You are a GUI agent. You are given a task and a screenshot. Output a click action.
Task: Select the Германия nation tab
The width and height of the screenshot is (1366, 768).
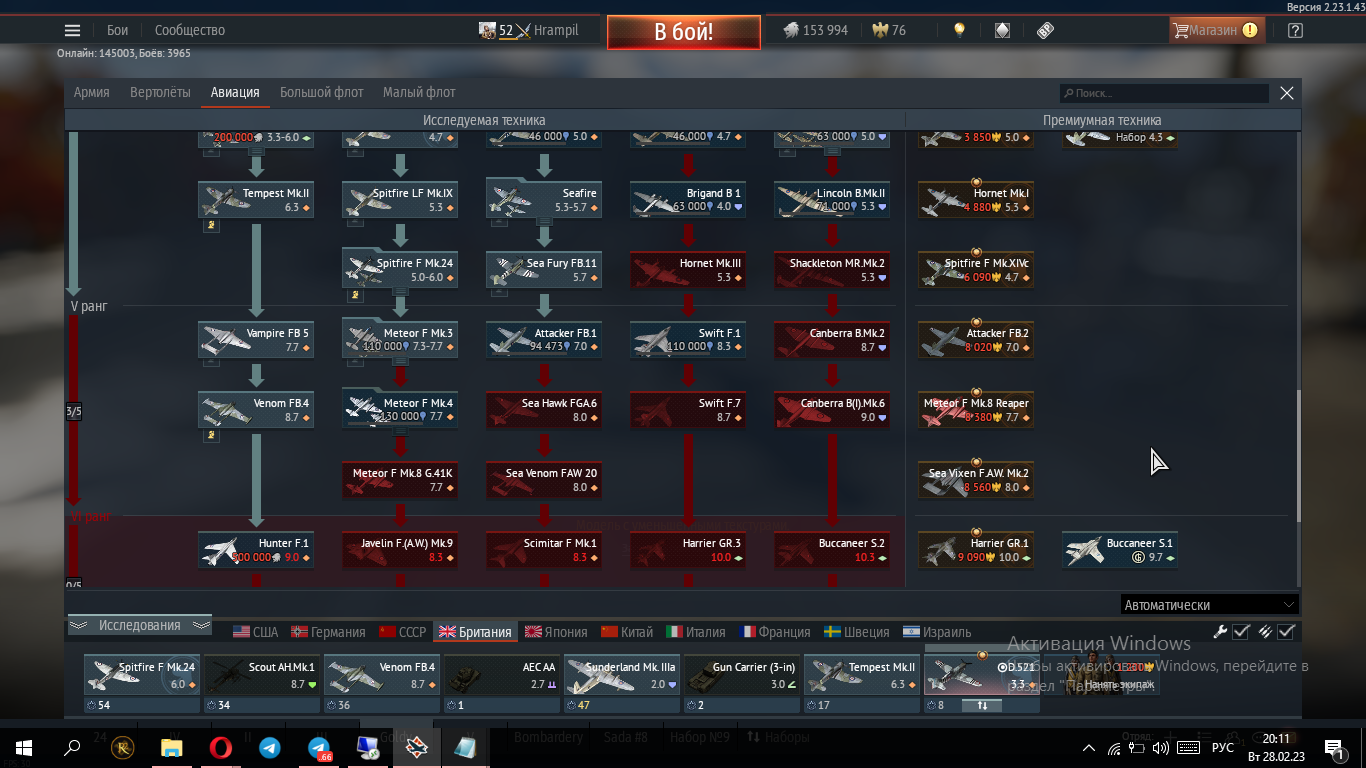tap(328, 632)
